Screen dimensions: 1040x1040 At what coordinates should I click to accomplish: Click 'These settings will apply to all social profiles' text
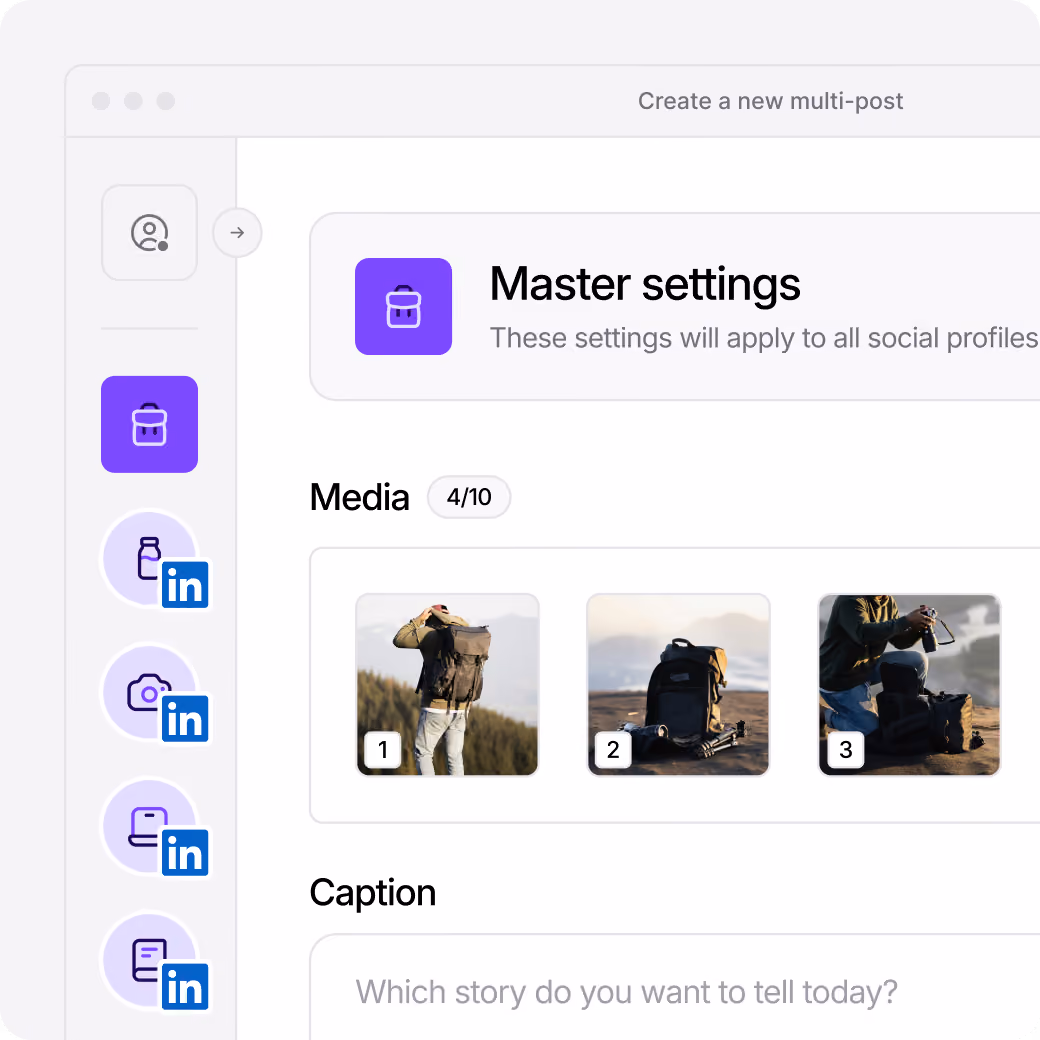(764, 338)
